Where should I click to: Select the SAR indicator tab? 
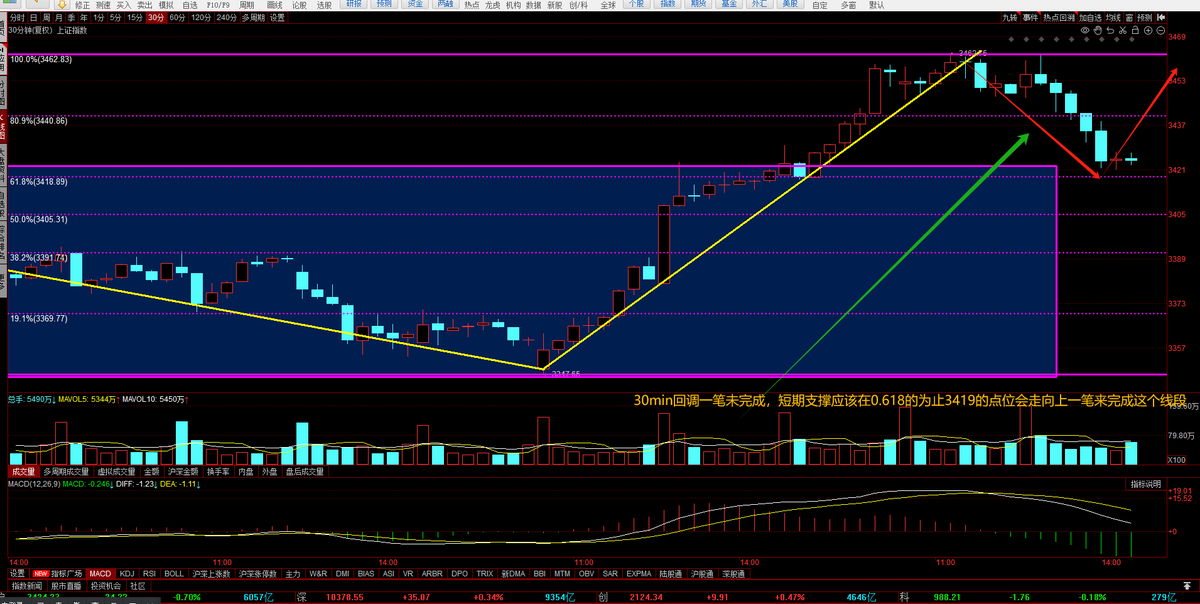click(611, 574)
